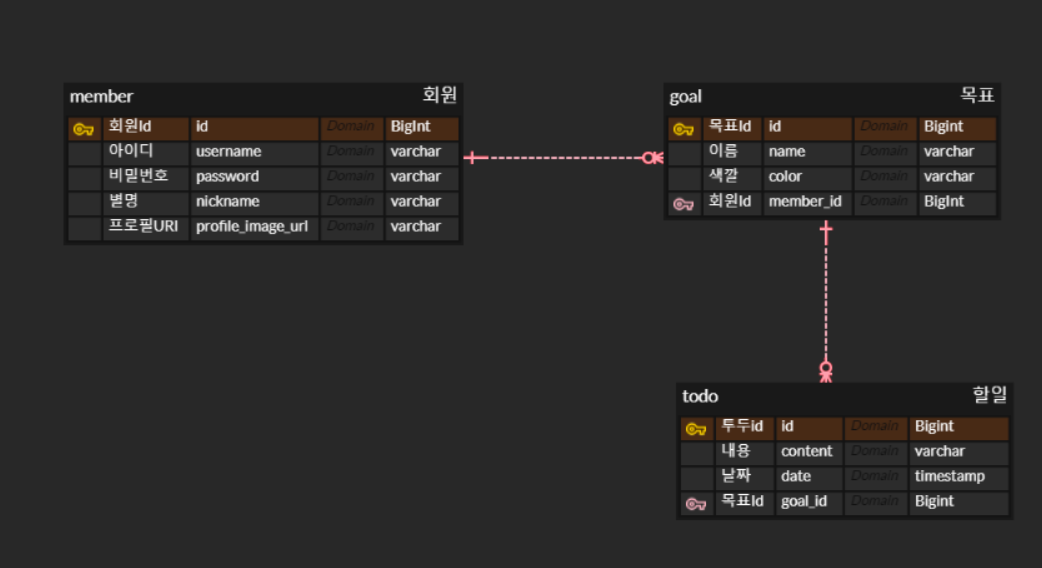Click the 내용 logical name cell
This screenshot has width=1042, height=568.
[744, 452]
